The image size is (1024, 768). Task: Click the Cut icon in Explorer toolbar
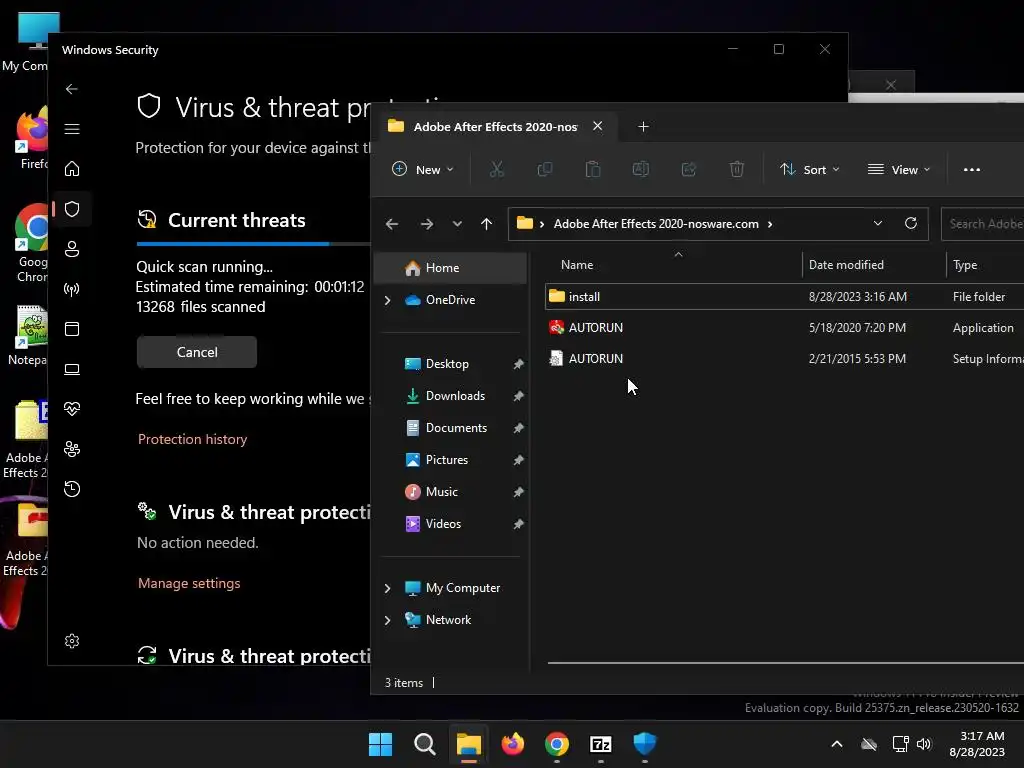pos(497,170)
